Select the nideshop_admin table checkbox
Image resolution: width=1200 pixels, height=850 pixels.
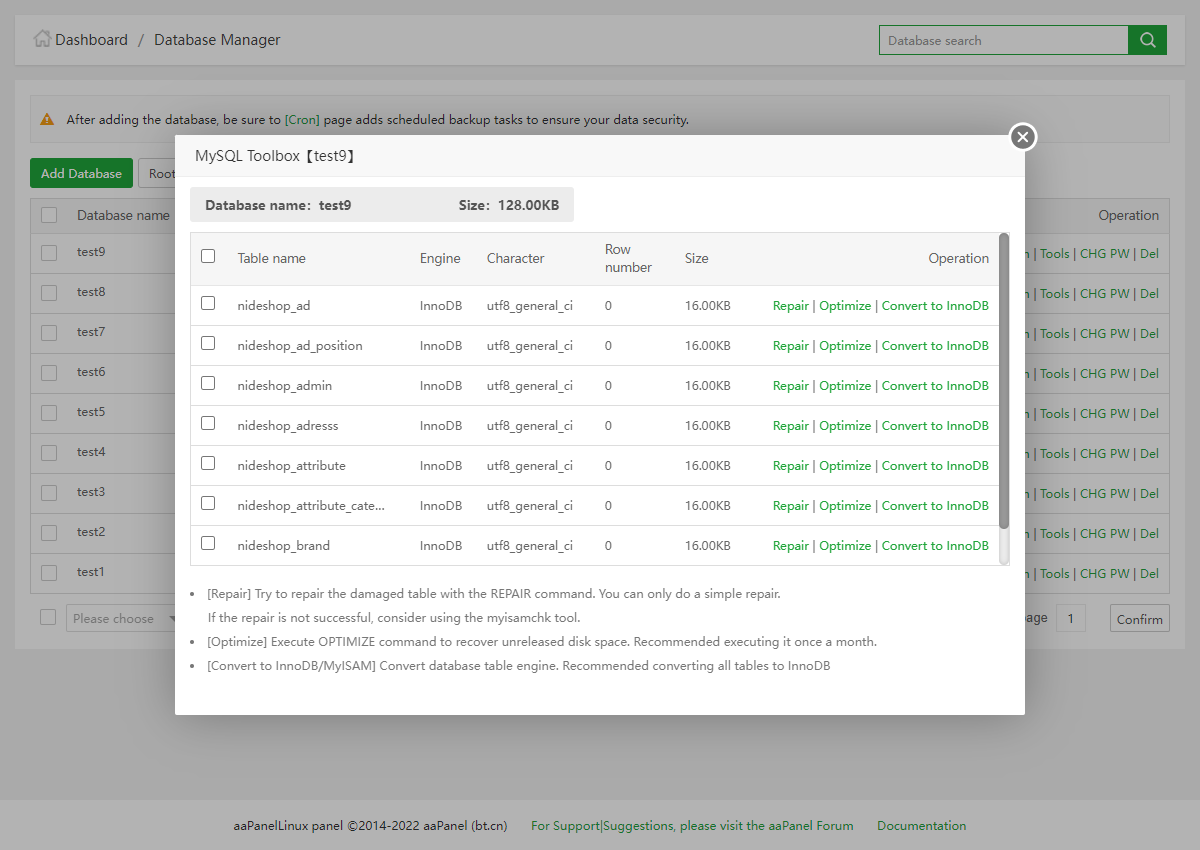(x=208, y=383)
